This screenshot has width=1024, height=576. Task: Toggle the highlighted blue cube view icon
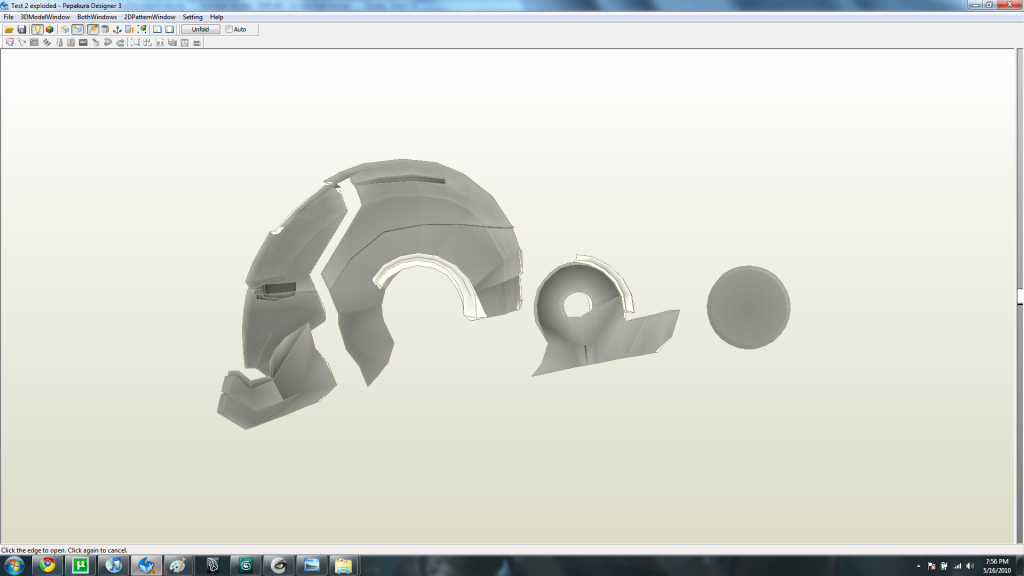click(78, 29)
